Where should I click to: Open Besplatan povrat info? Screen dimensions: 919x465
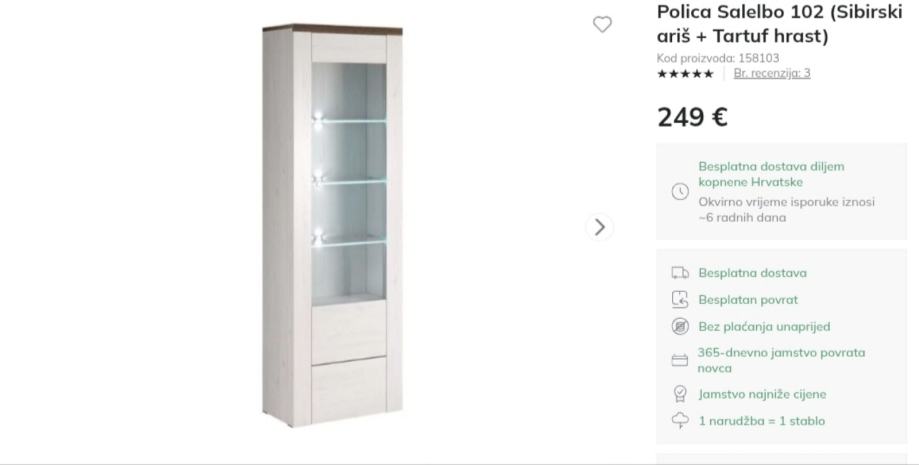point(748,300)
